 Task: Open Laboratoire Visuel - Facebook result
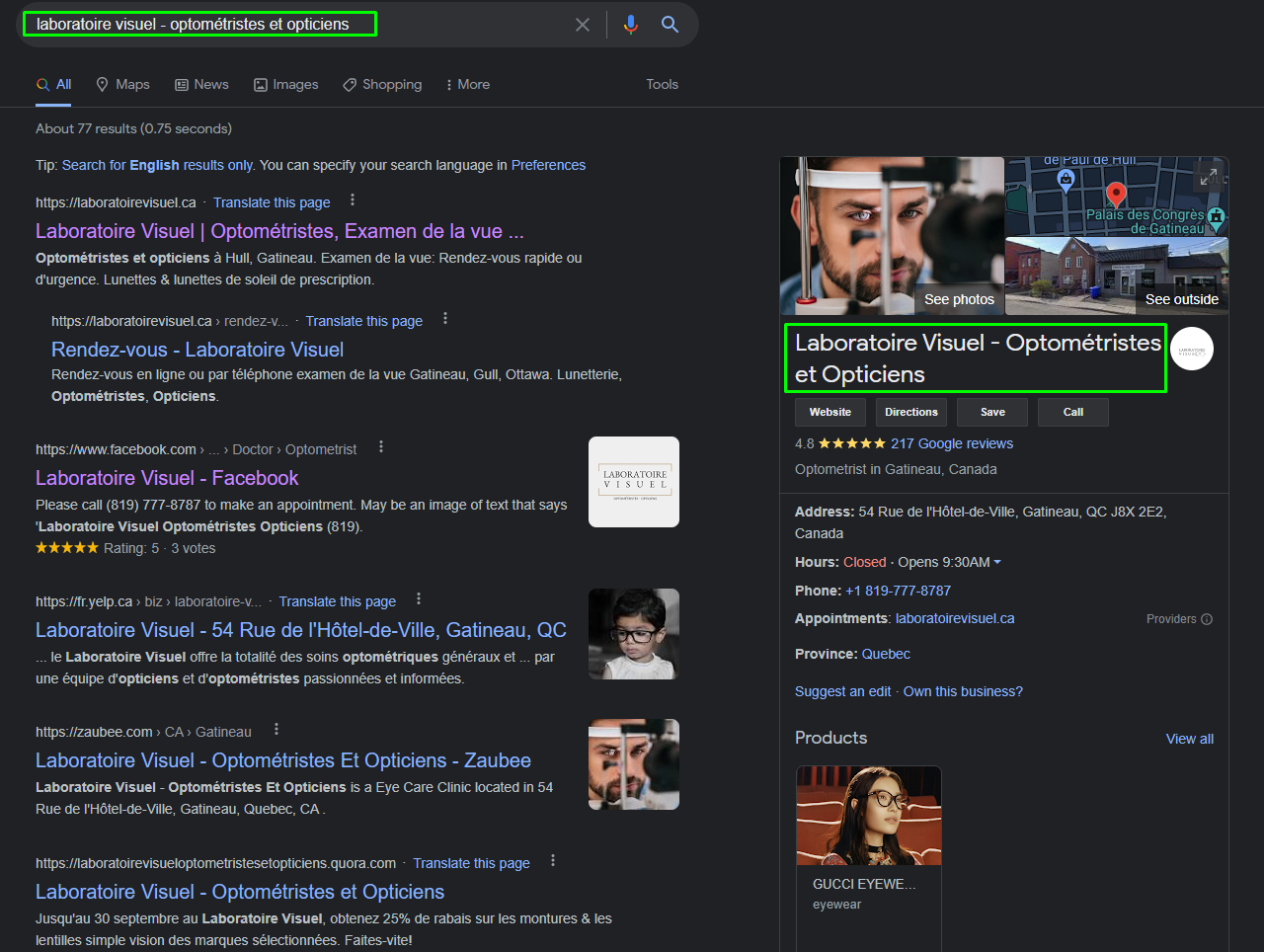(167, 478)
